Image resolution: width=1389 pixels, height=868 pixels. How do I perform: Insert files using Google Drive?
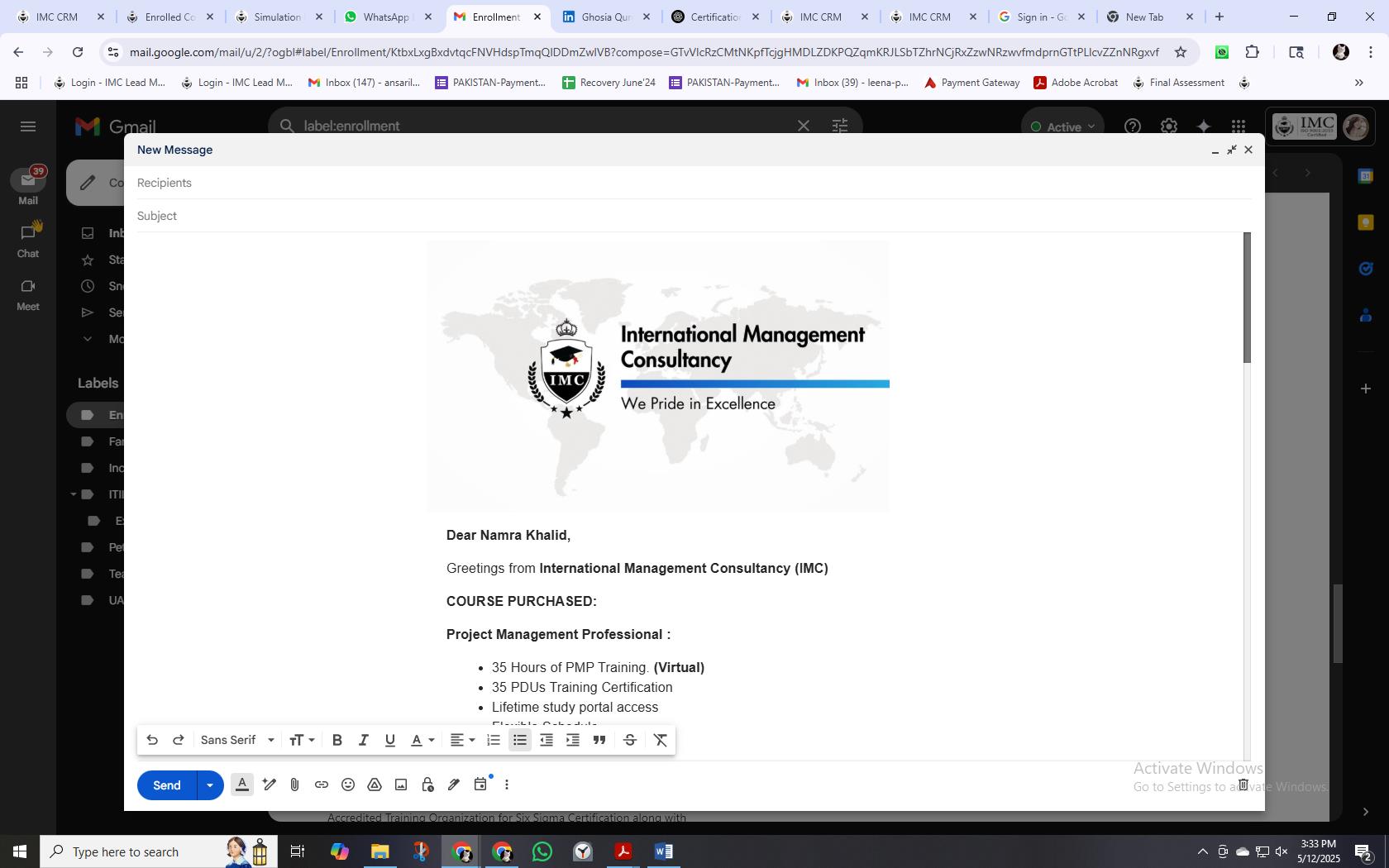(375, 785)
